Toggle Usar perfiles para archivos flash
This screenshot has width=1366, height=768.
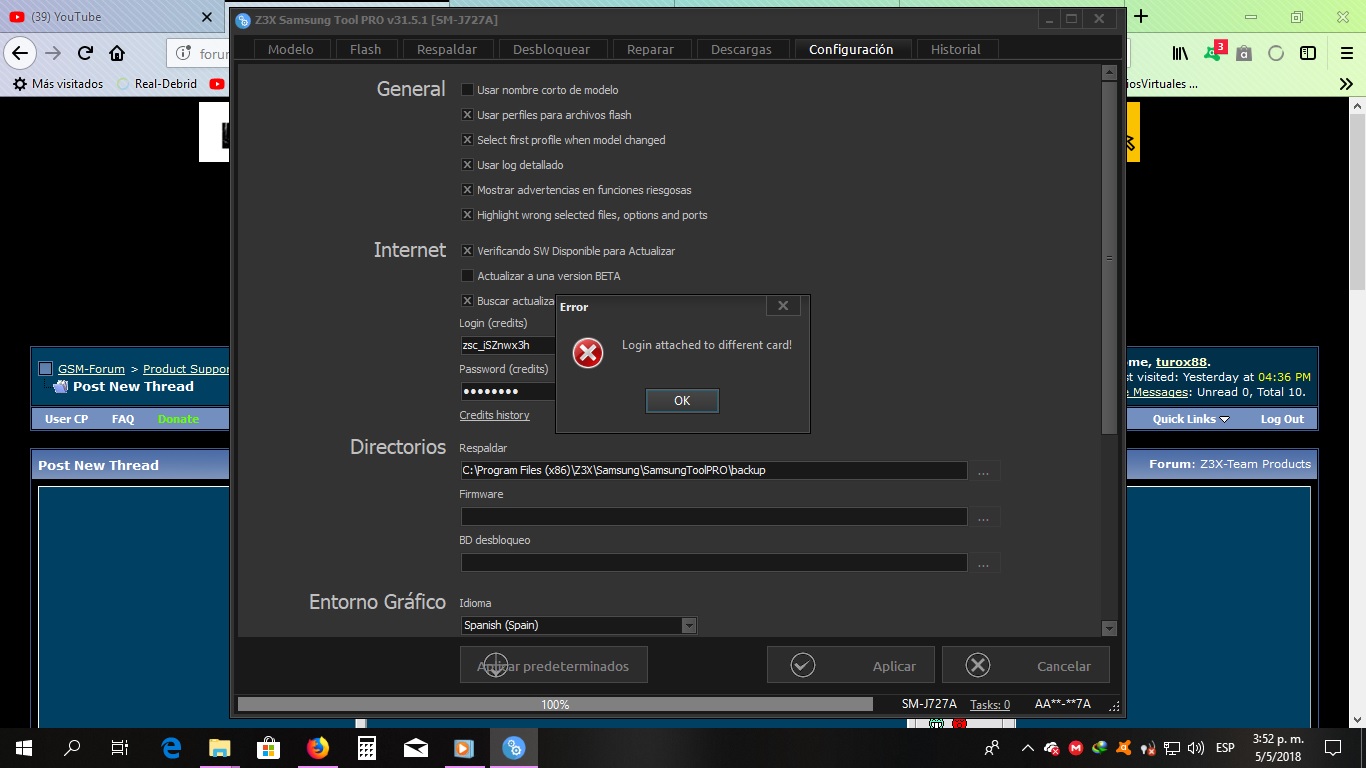coord(467,115)
